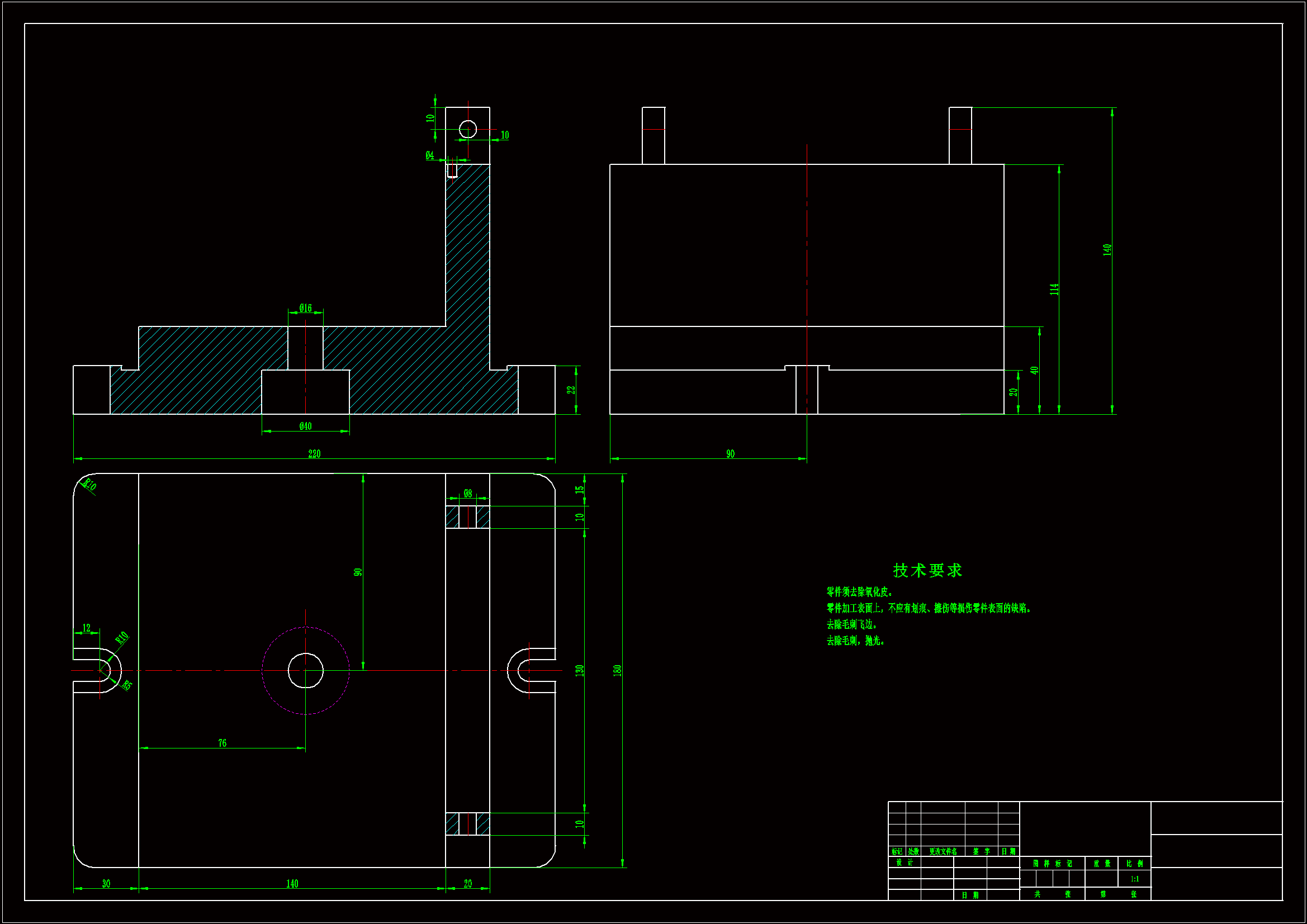Screen dimensions: 1307x924
Task: Select the Ø40 counterbore dimension text
Action: point(305,426)
